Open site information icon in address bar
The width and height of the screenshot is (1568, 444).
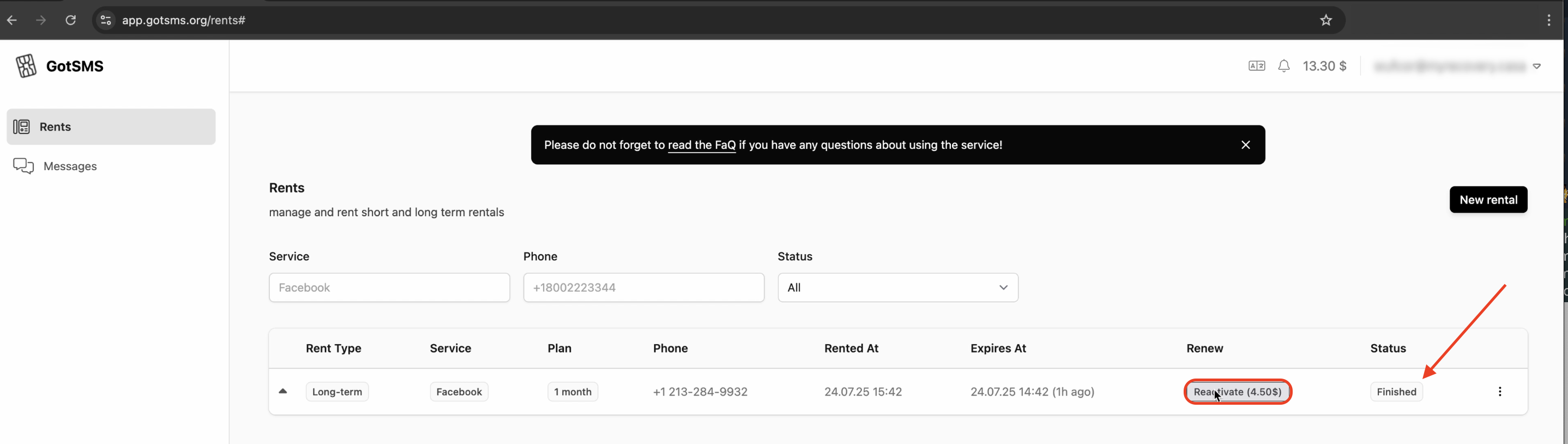106,20
